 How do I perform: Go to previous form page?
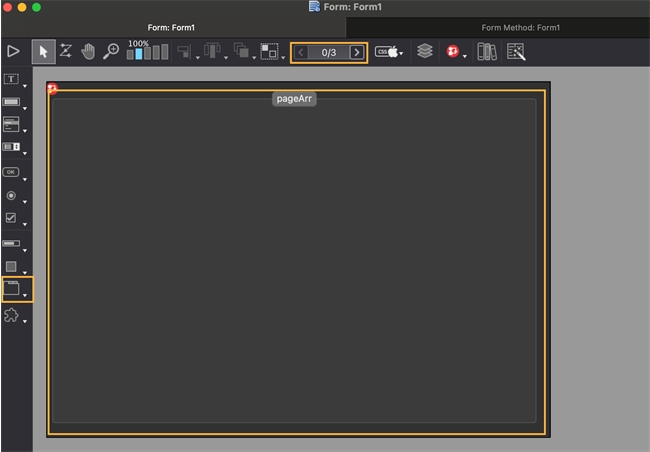302,52
